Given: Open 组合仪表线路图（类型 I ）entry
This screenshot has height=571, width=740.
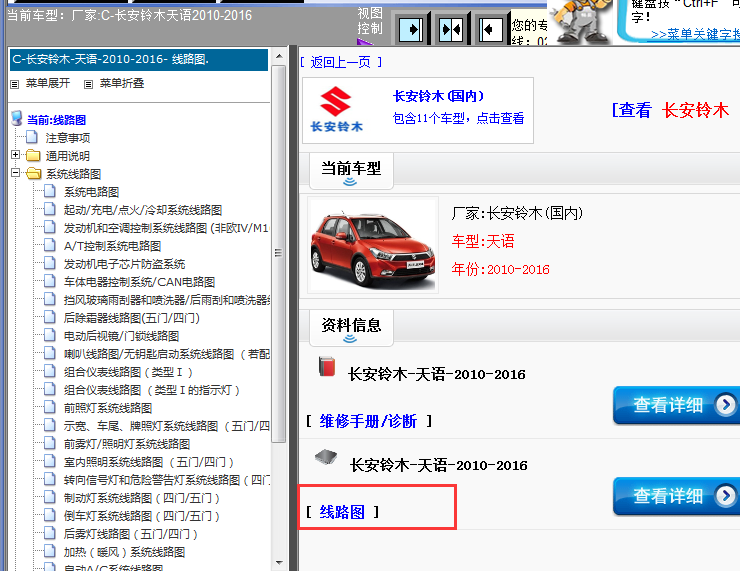Looking at the screenshot, I should tap(128, 371).
